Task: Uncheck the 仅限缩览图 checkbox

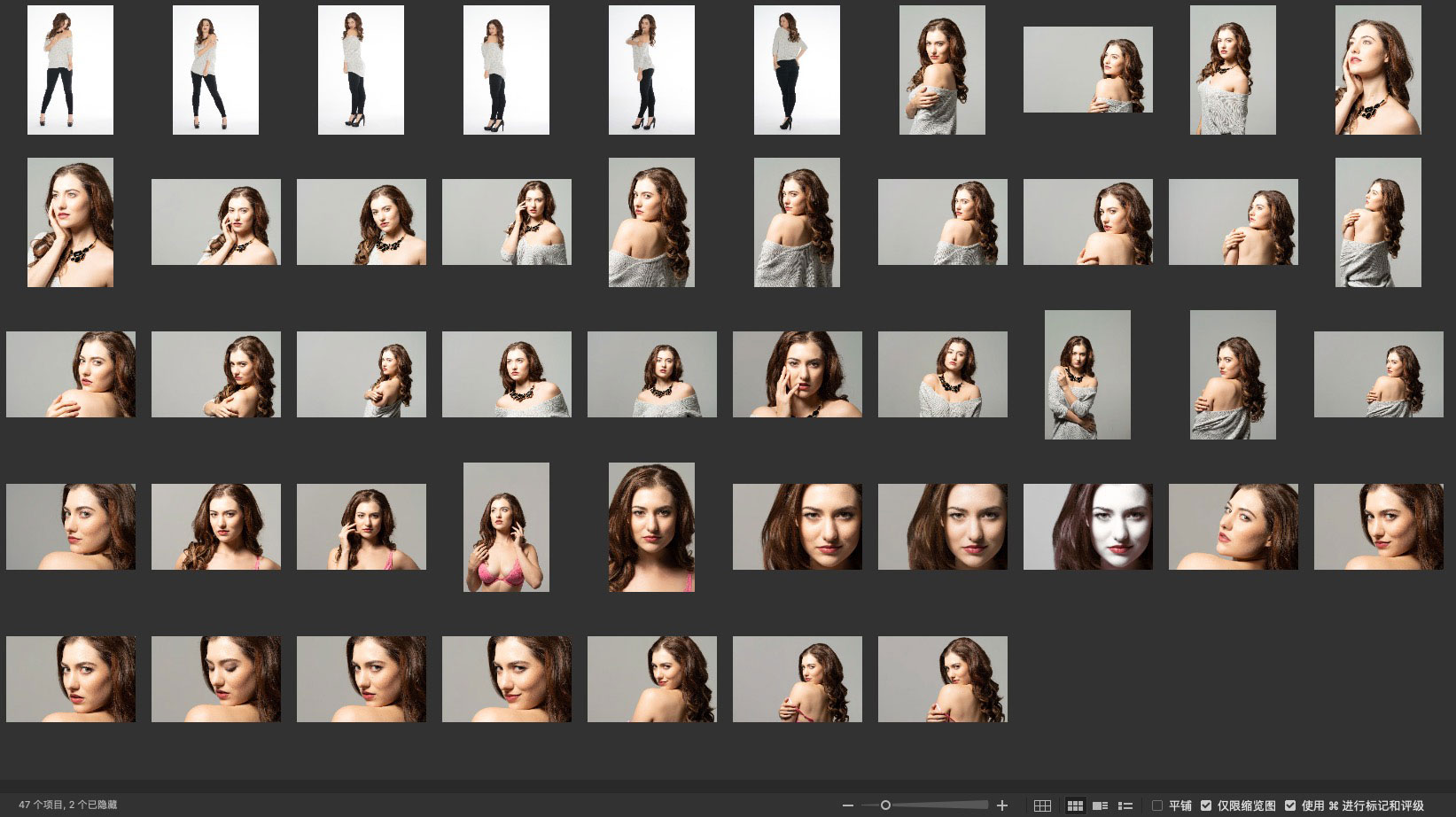Action: 1206,805
